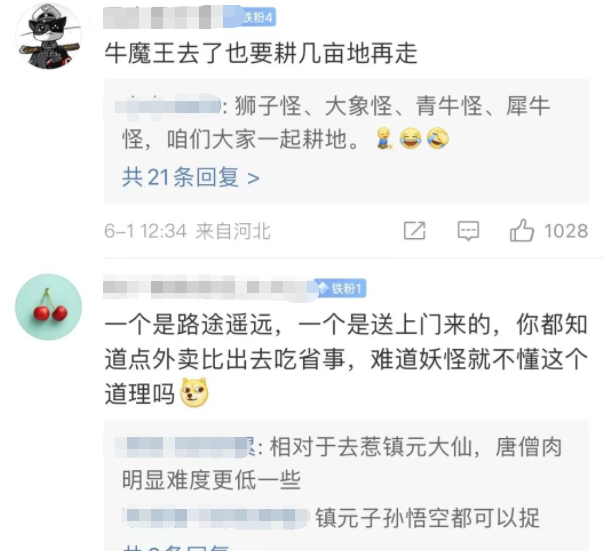Expand the partially visible replies link at bottom
Image resolution: width=604 pixels, height=551 pixels.
(x=176, y=548)
